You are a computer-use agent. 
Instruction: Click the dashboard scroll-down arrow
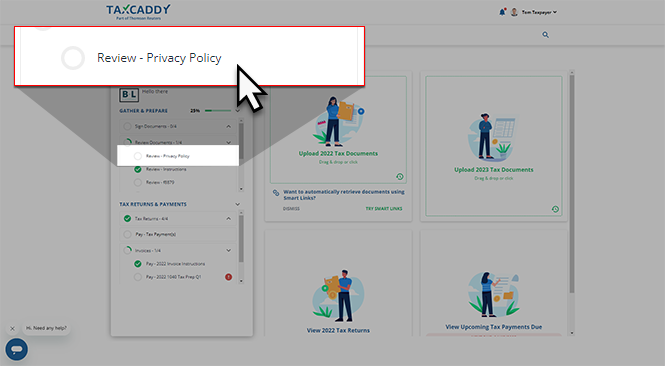(x=572, y=333)
